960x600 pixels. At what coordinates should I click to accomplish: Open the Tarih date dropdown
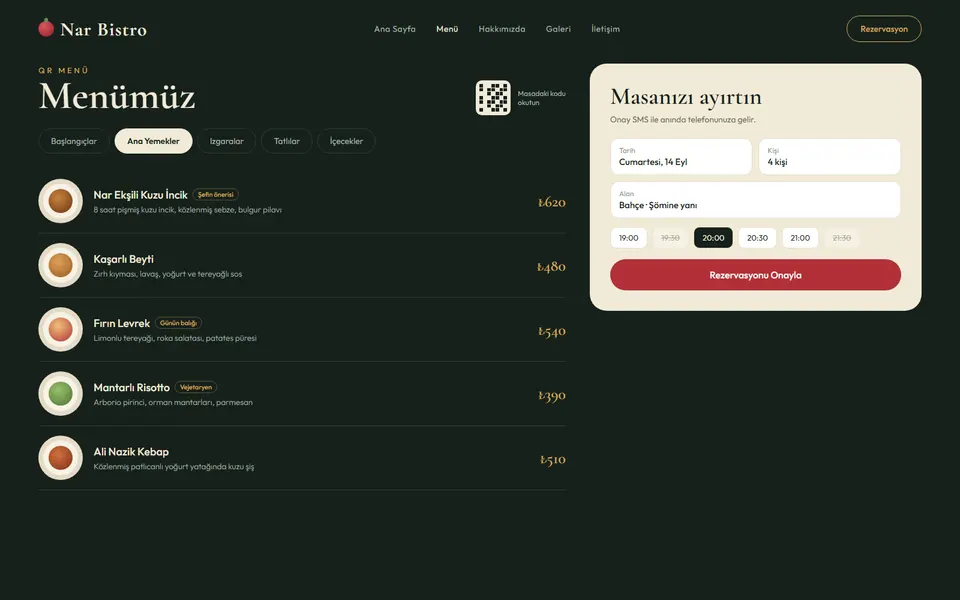[681, 157]
